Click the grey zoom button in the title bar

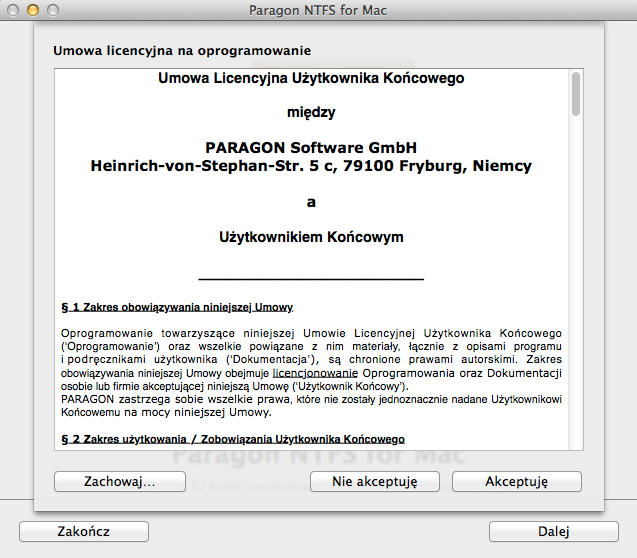53,10
